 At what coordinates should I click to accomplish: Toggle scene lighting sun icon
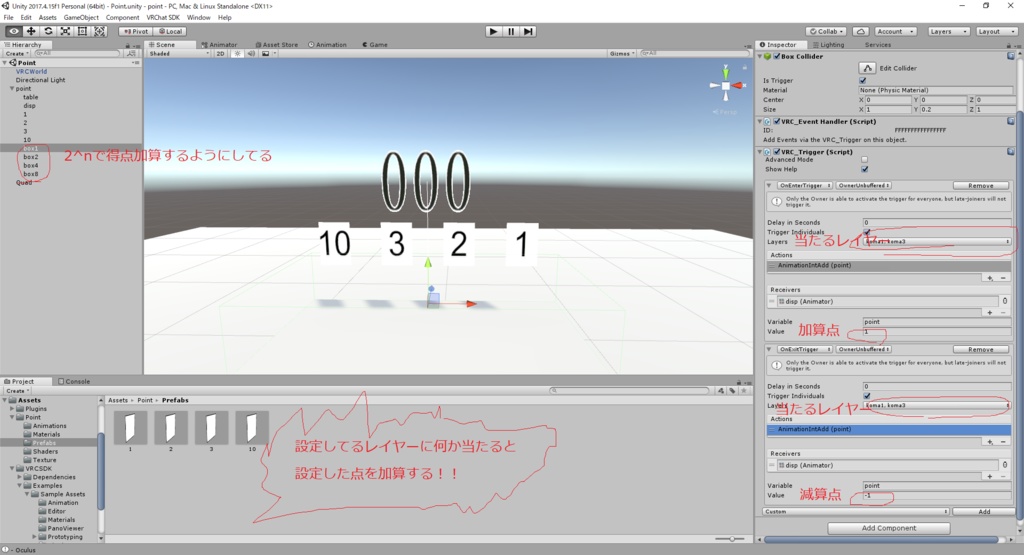[x=238, y=54]
